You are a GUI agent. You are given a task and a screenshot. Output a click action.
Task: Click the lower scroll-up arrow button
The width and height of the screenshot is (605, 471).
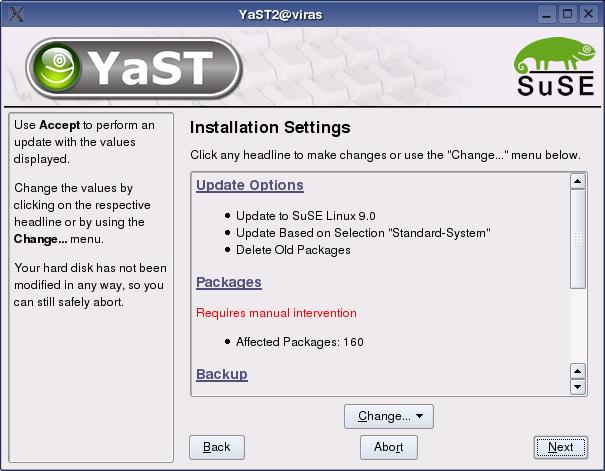pyautogui.click(x=578, y=371)
